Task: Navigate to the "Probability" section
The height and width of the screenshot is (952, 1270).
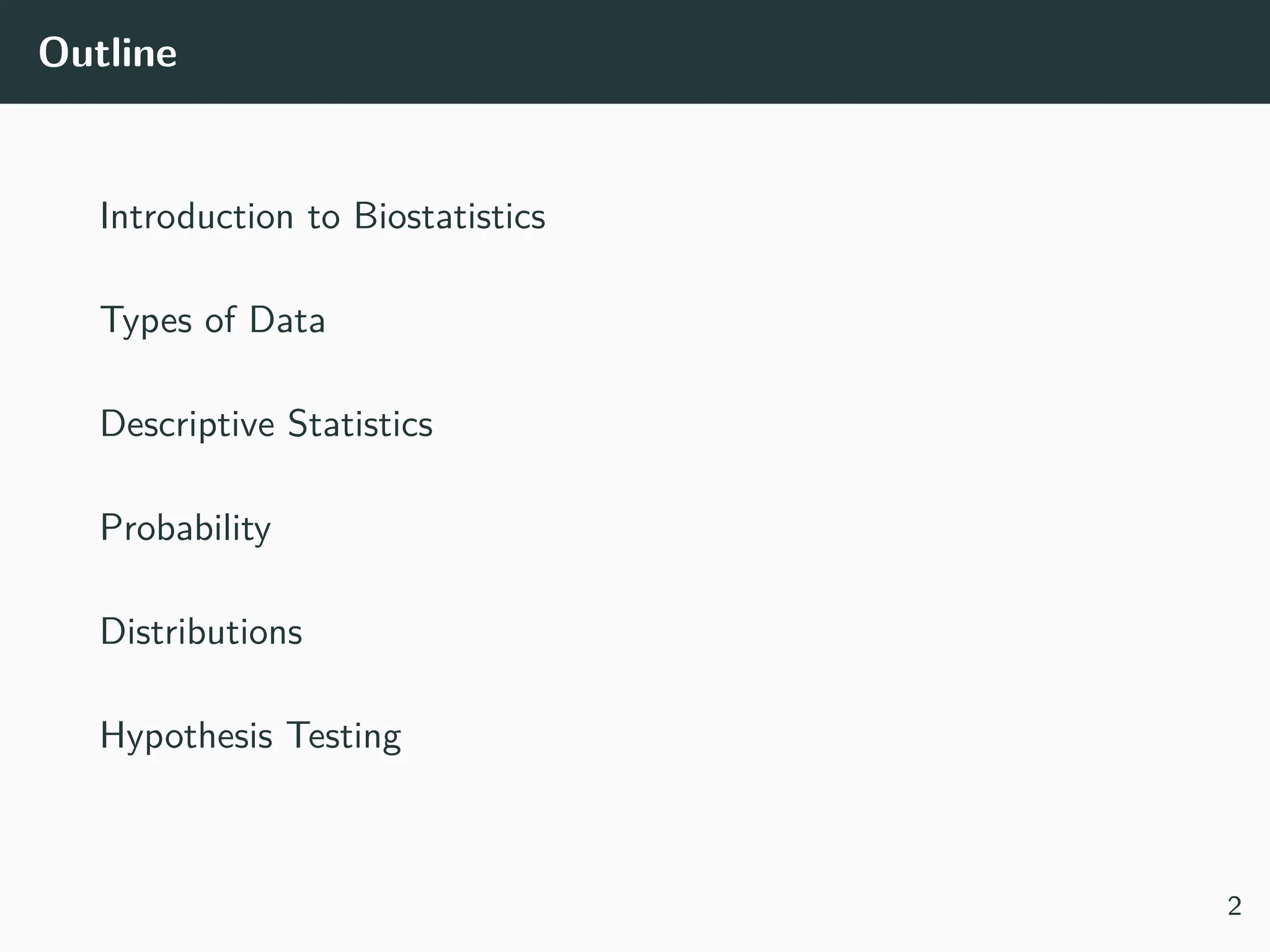Action: pyautogui.click(x=185, y=528)
